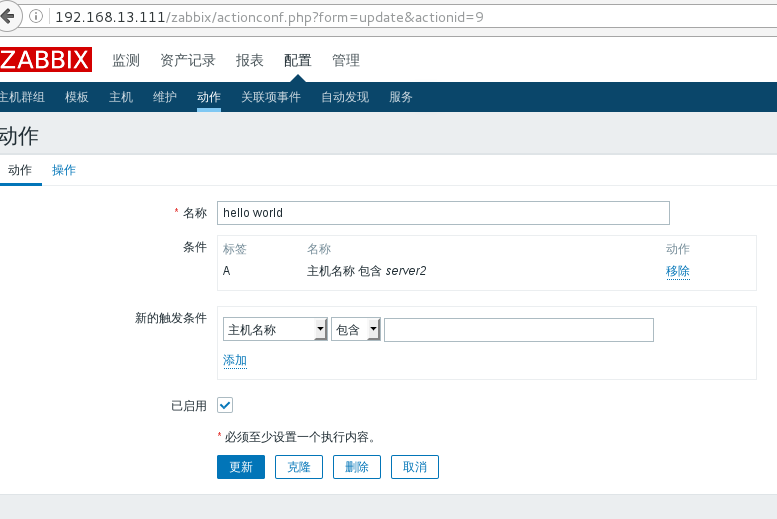This screenshot has height=519, width=777.
Task: Toggle the 已启用 checkbox
Action: coord(225,405)
